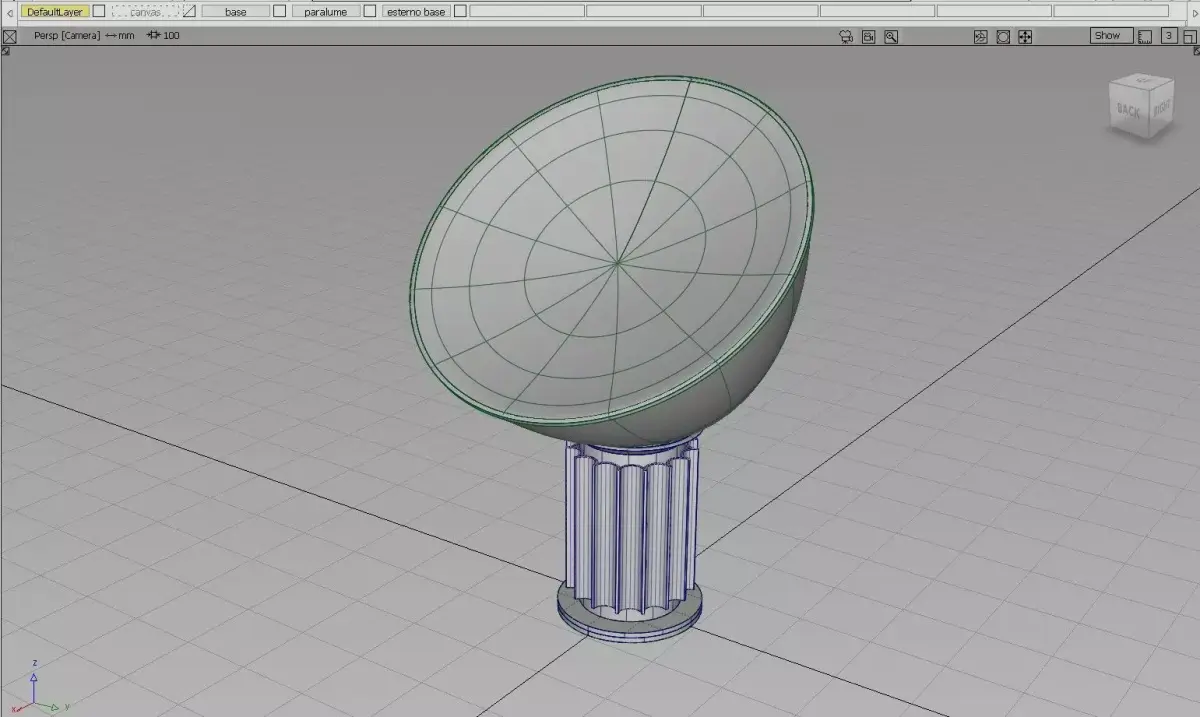Select the esterno base layer
Screen dimensions: 1200x717
(416, 12)
